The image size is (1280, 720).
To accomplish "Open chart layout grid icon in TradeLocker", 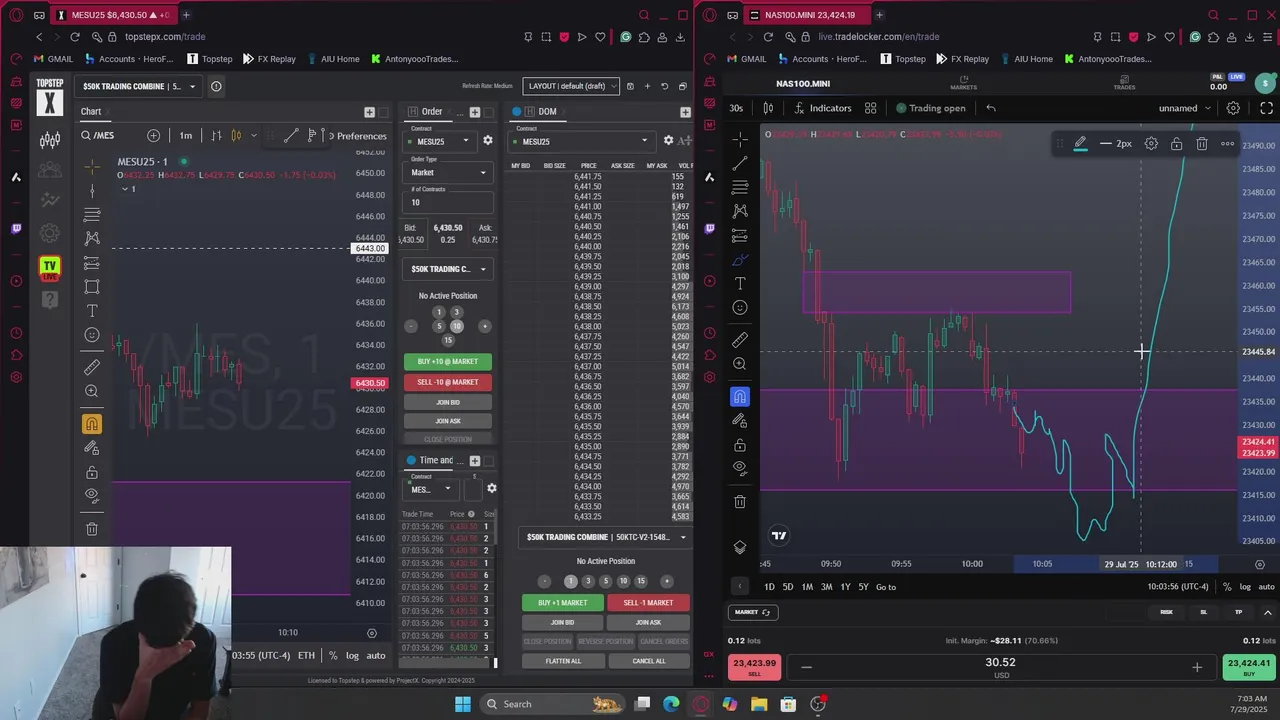I will [870, 108].
